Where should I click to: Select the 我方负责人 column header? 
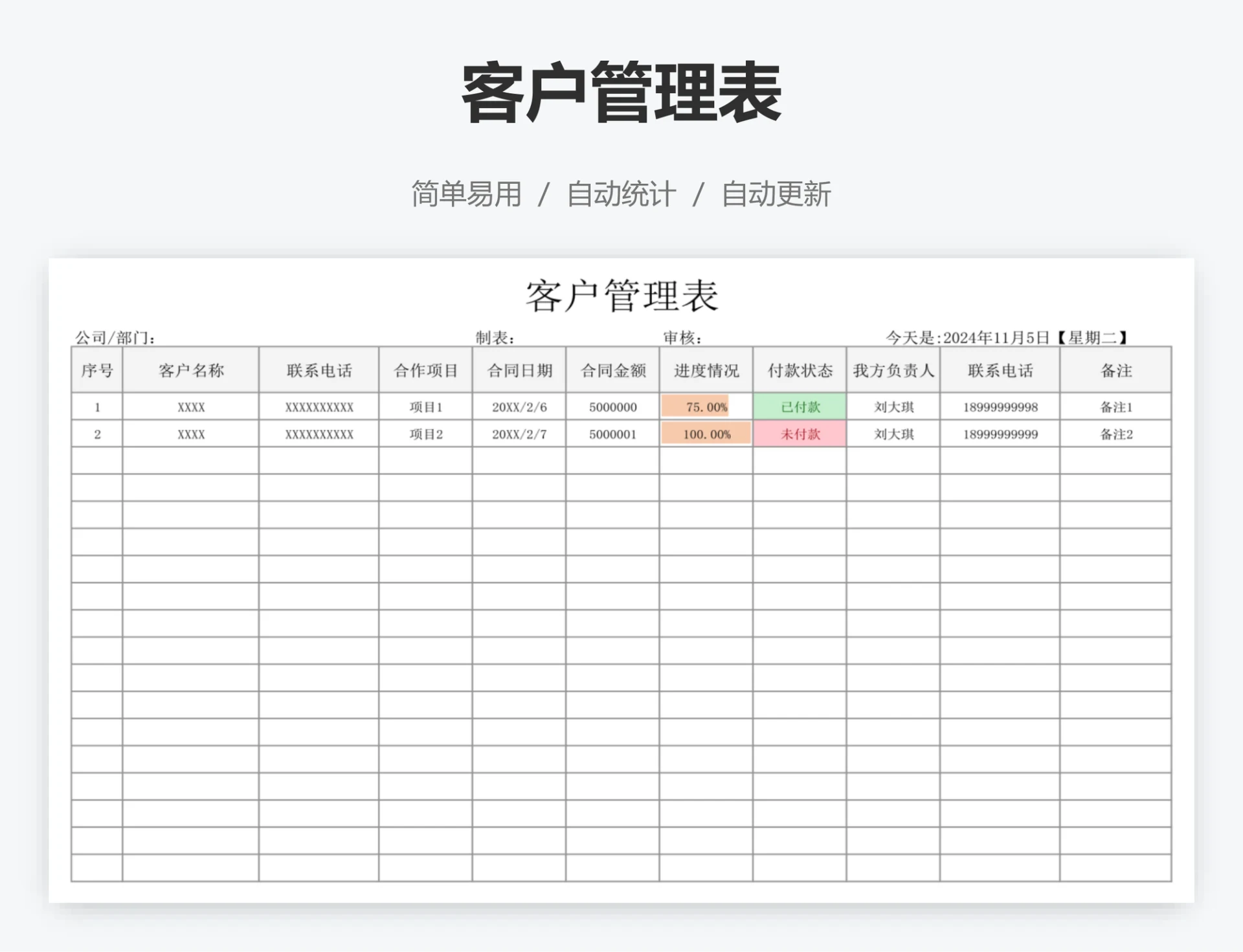pyautogui.click(x=892, y=370)
